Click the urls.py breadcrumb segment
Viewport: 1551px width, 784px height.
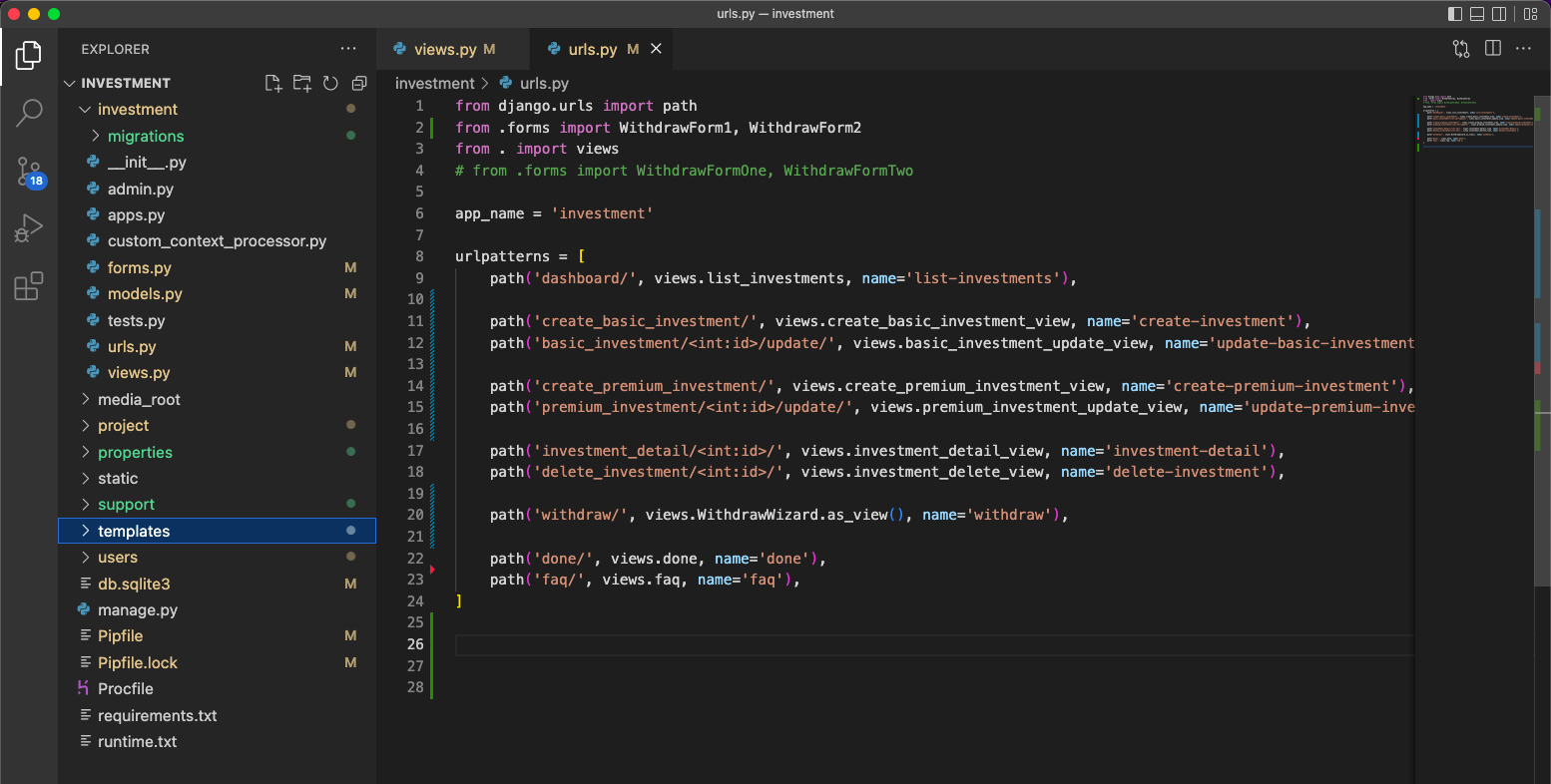534,84
